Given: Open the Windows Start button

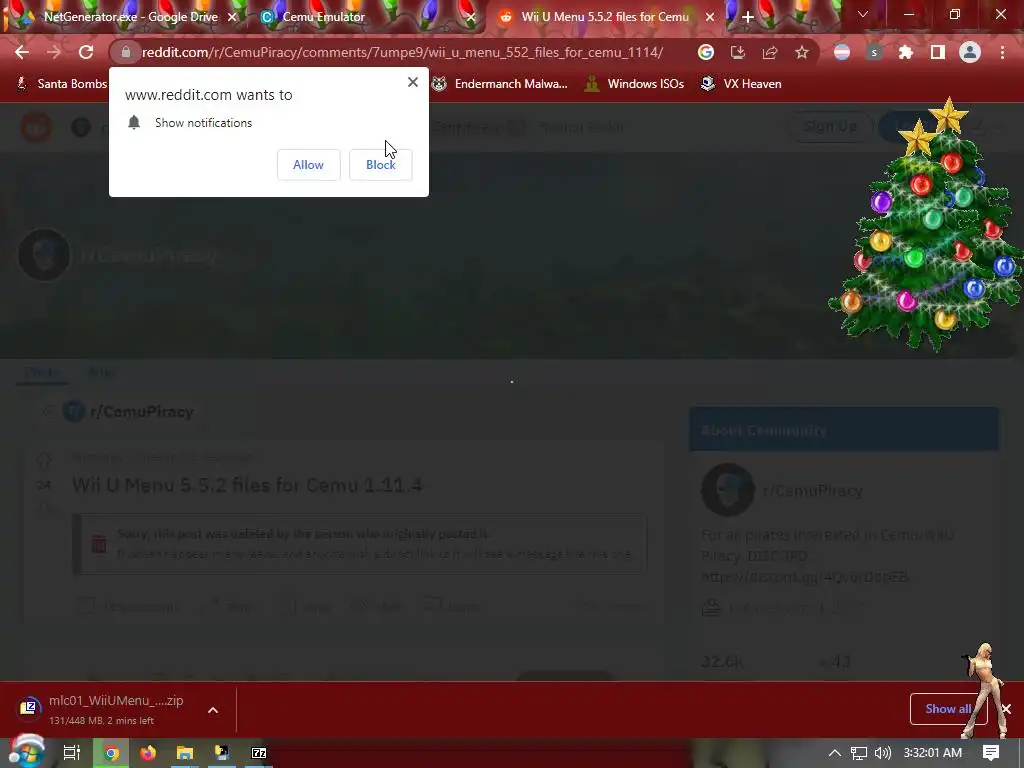Looking at the screenshot, I should coord(26,752).
